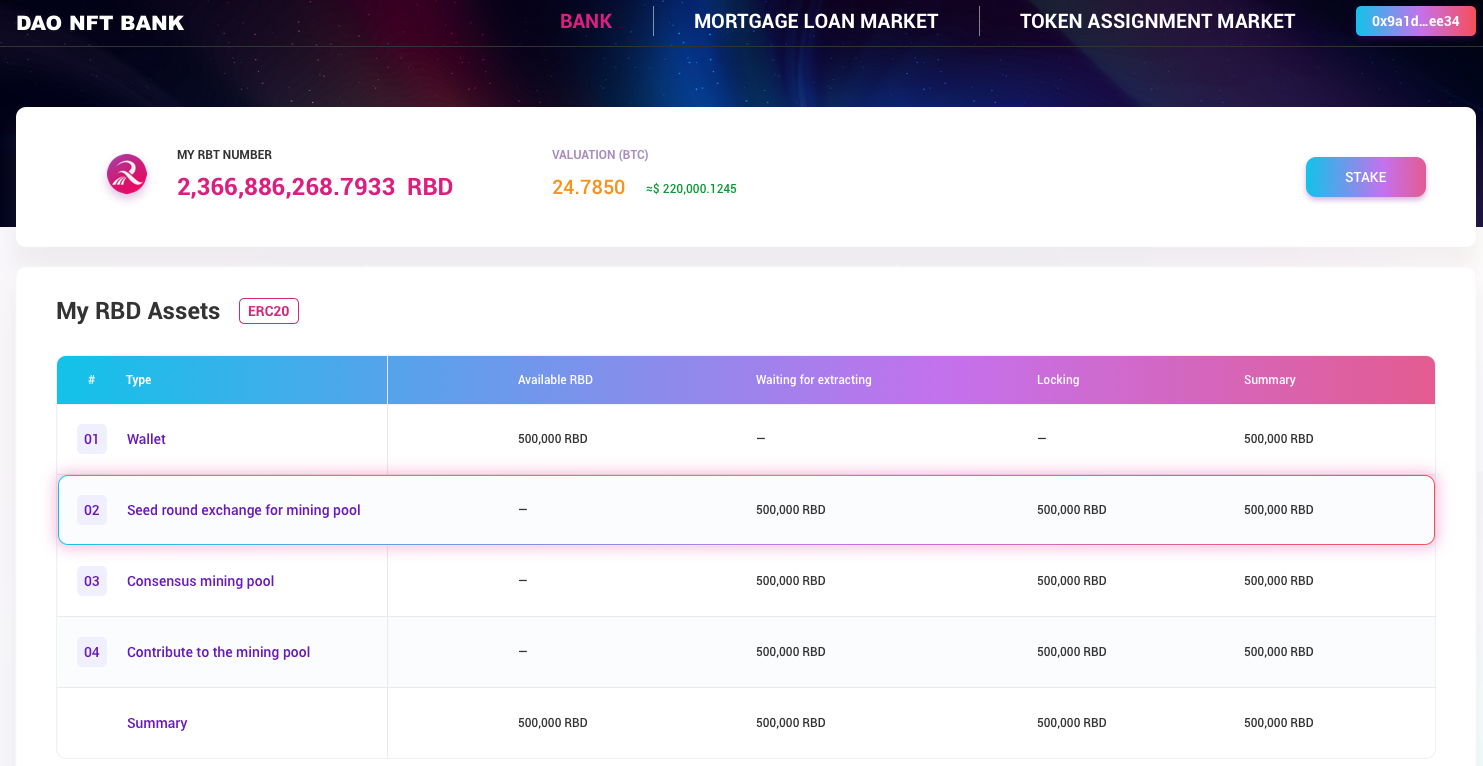Click Contribute row Waiting for extracting value
The width and height of the screenshot is (1483, 766).
tap(791, 652)
